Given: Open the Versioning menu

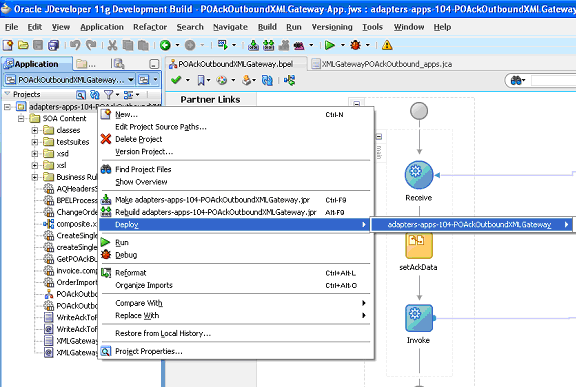Looking at the screenshot, I should point(332,27).
